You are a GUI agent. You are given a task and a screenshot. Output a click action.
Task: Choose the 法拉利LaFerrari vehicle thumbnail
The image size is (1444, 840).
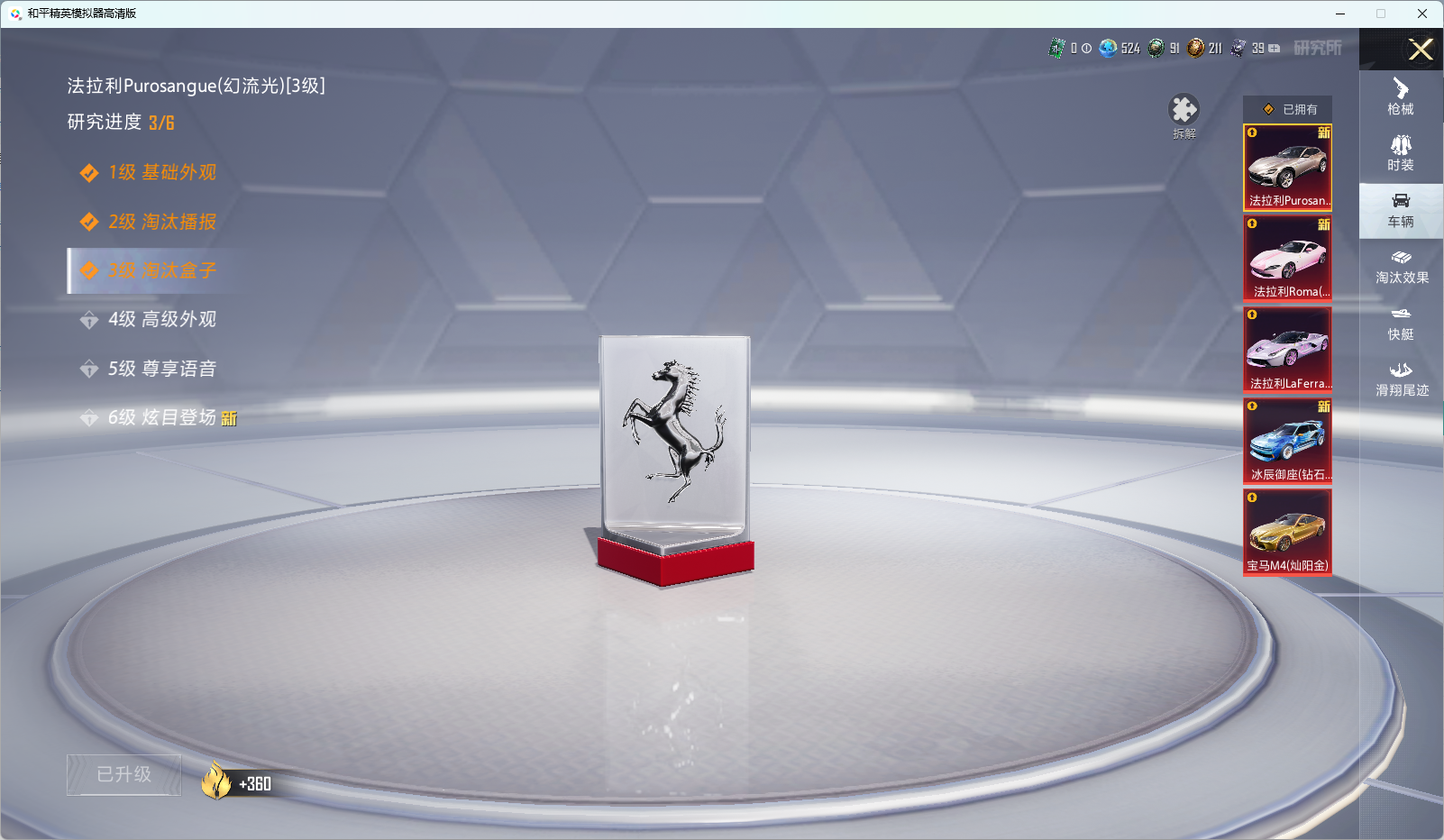[x=1287, y=350]
